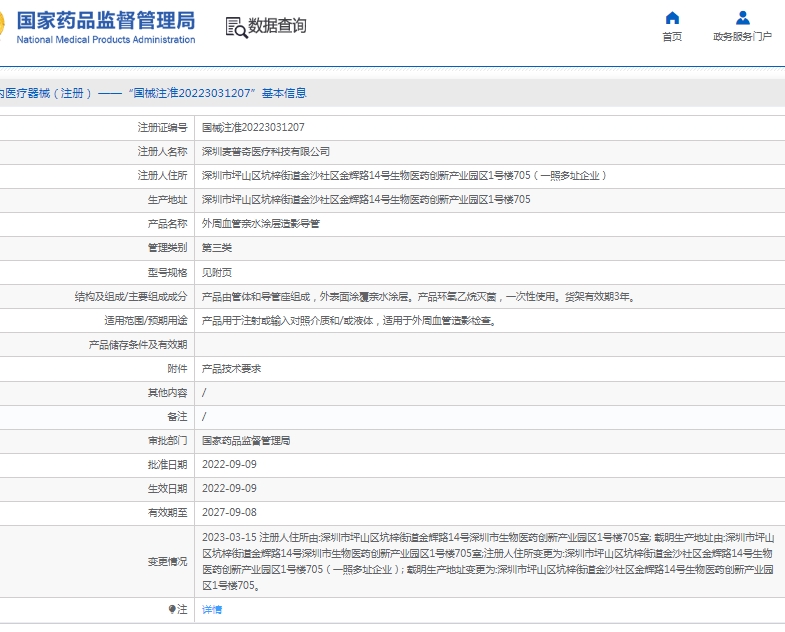The image size is (785, 632).
Task: Click the 生效日期 value 2022-09-09
Action: coord(229,489)
